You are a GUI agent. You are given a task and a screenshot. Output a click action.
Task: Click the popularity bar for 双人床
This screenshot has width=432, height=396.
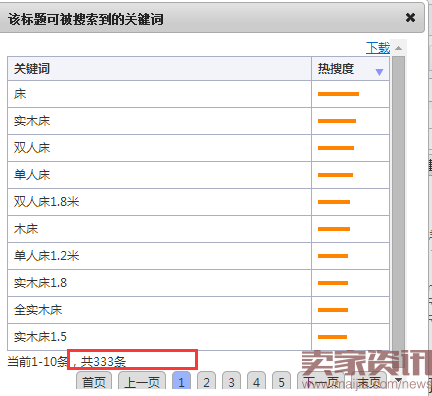336,148
